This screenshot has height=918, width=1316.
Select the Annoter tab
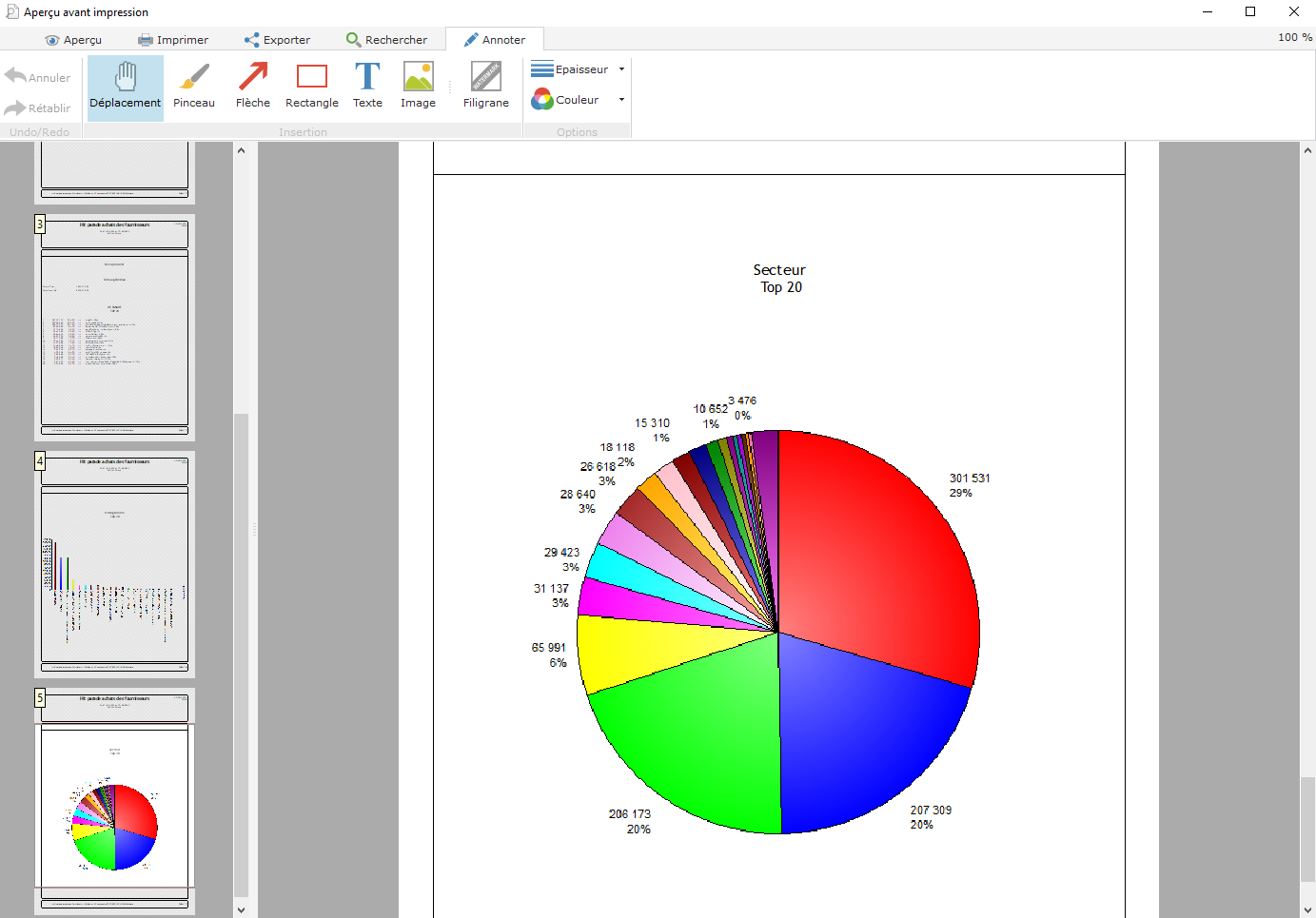tap(495, 40)
